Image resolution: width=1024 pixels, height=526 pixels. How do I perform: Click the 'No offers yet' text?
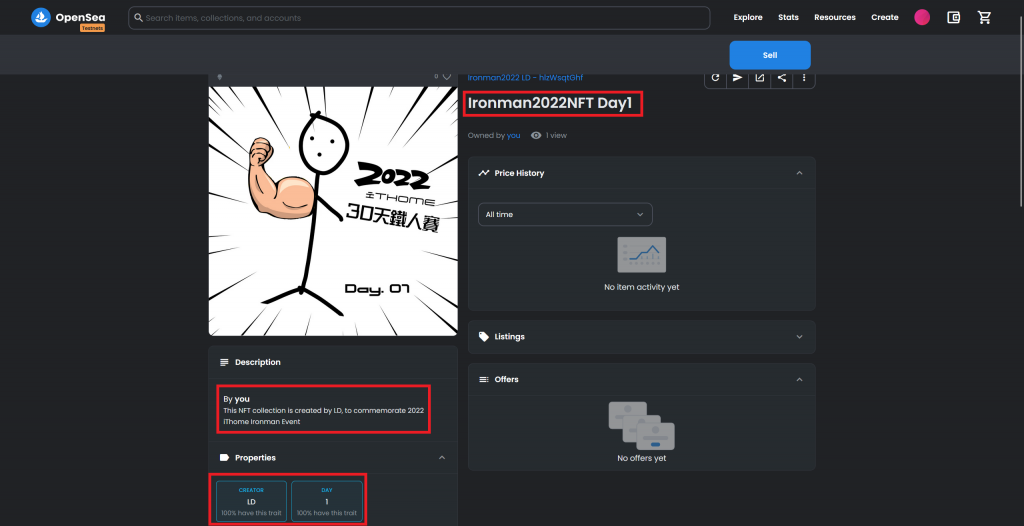pyautogui.click(x=641, y=458)
